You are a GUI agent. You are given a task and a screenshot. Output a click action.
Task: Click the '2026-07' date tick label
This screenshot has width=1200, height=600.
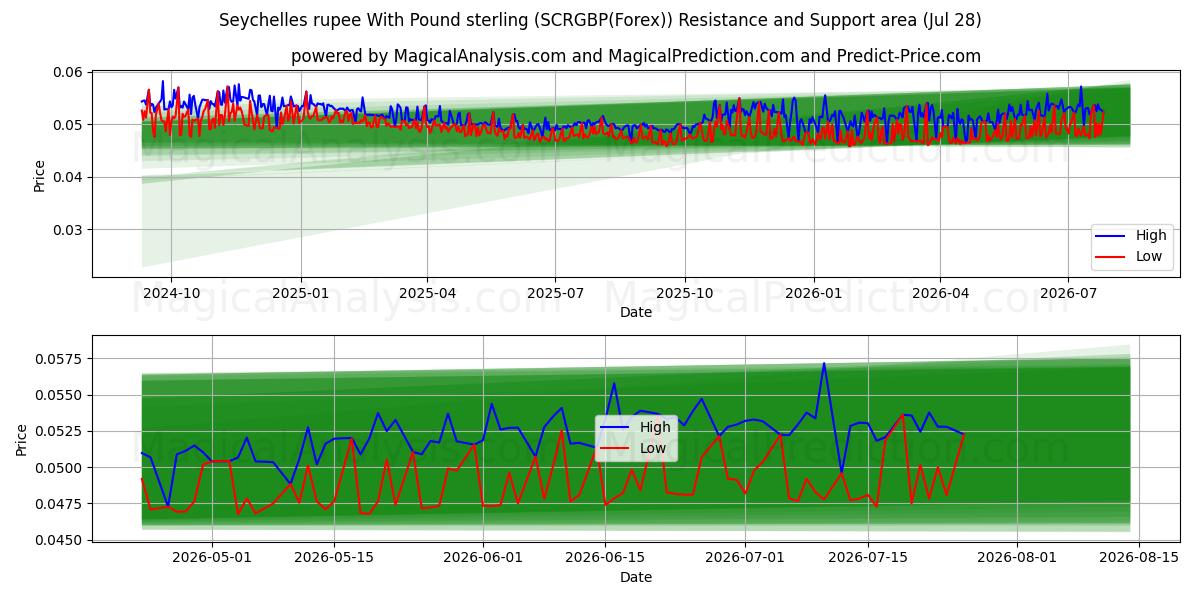pyautogui.click(x=1067, y=294)
